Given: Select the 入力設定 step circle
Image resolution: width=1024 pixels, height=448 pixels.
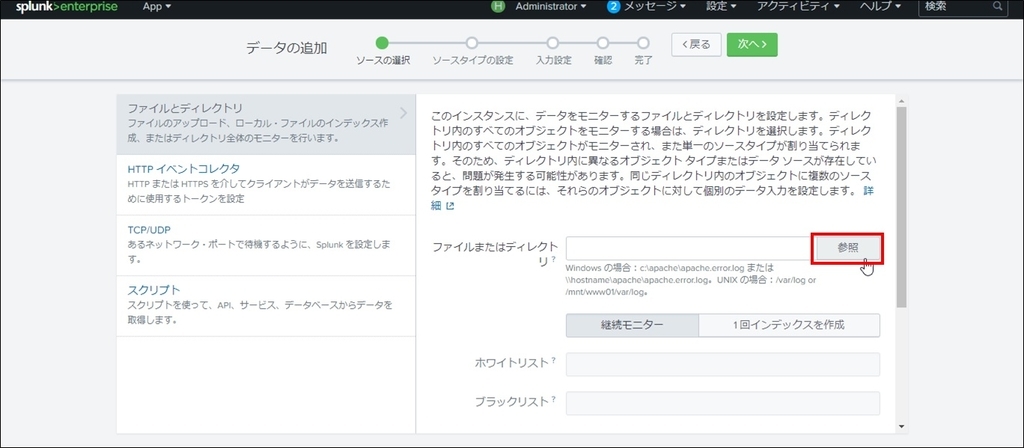Looking at the screenshot, I should 553,43.
